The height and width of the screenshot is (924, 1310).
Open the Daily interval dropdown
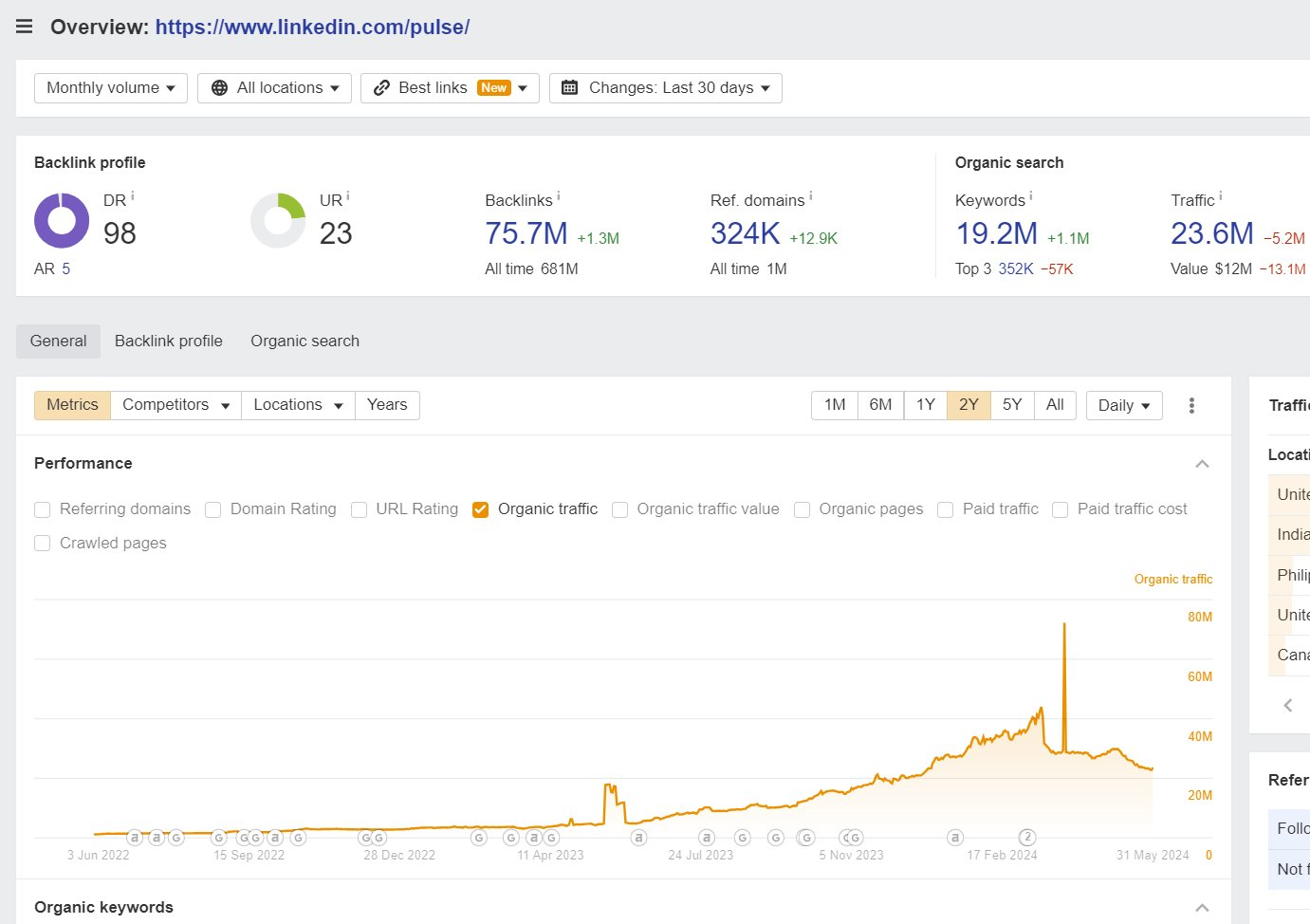point(1124,405)
